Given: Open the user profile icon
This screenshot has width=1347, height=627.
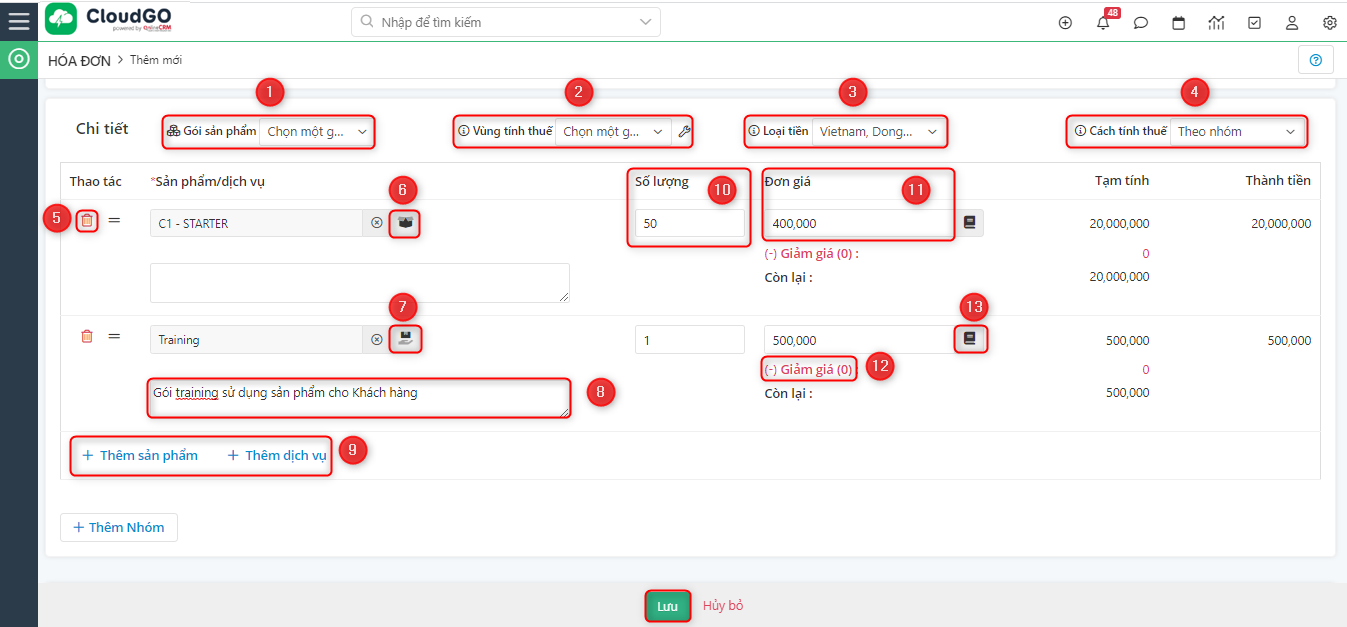Looking at the screenshot, I should 1292,23.
